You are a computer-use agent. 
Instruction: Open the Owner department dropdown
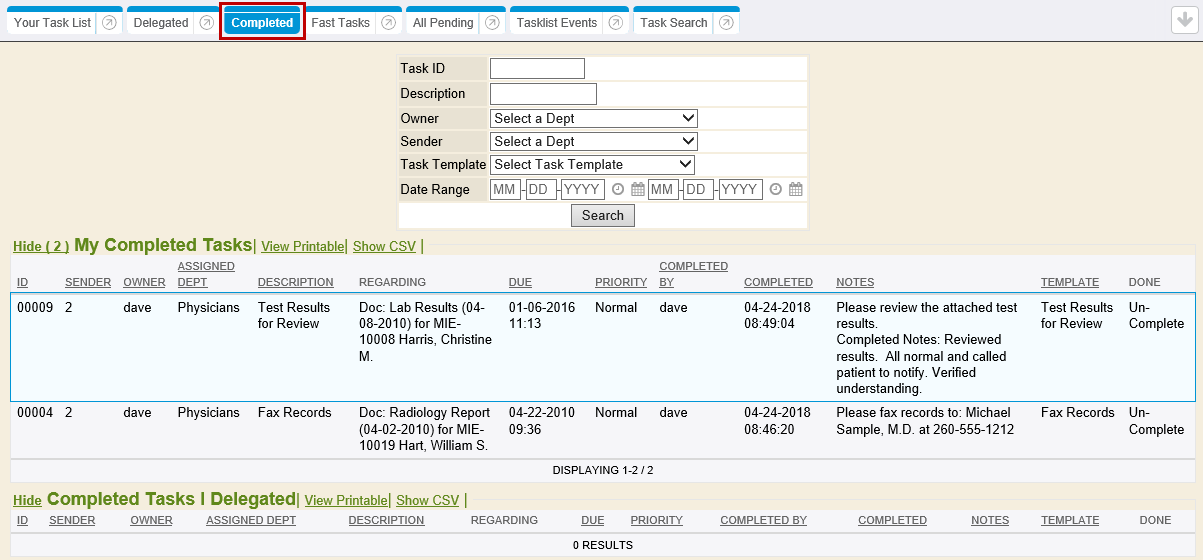coord(593,118)
